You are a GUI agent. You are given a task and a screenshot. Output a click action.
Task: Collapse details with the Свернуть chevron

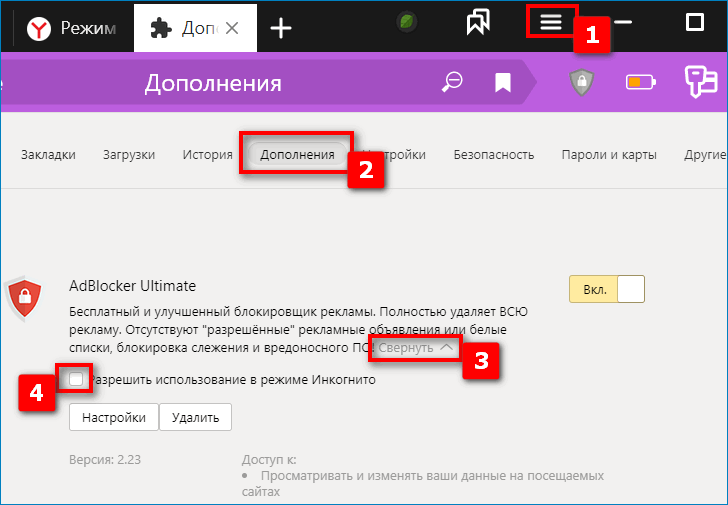click(x=416, y=348)
